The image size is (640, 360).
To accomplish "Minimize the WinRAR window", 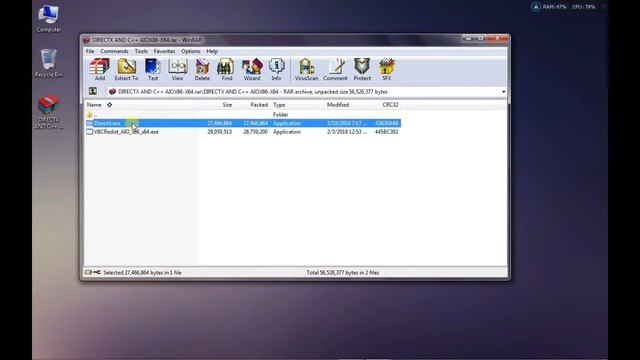I will (x=468, y=38).
